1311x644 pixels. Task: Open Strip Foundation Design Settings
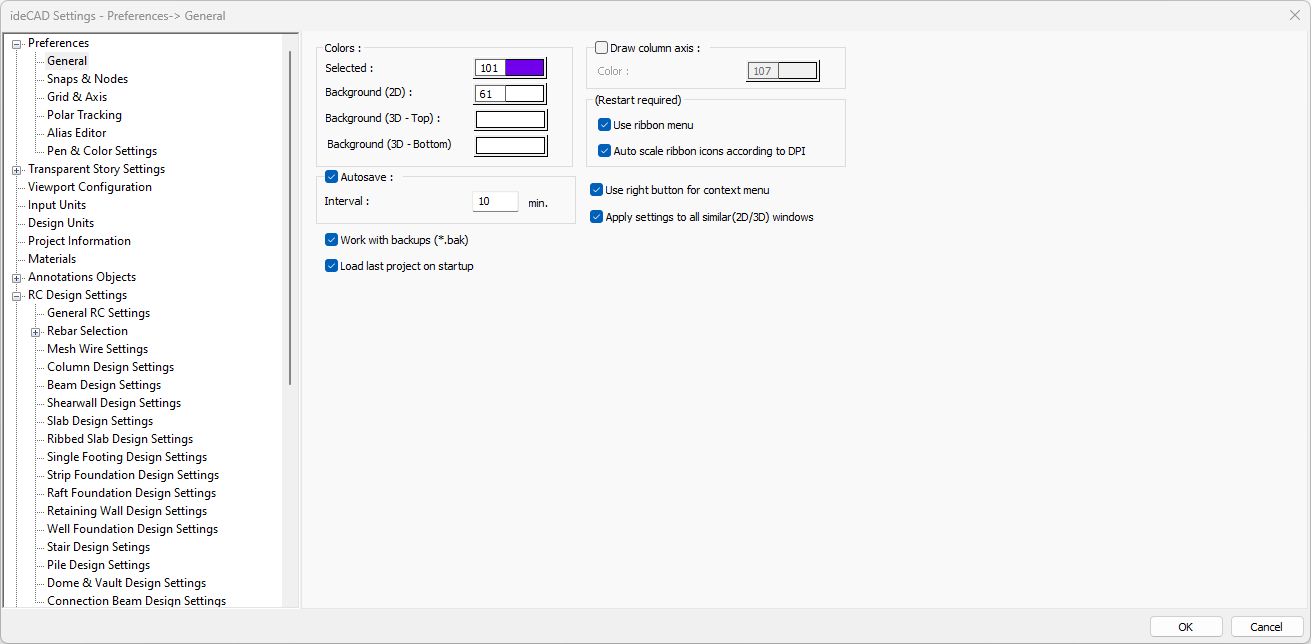(133, 475)
